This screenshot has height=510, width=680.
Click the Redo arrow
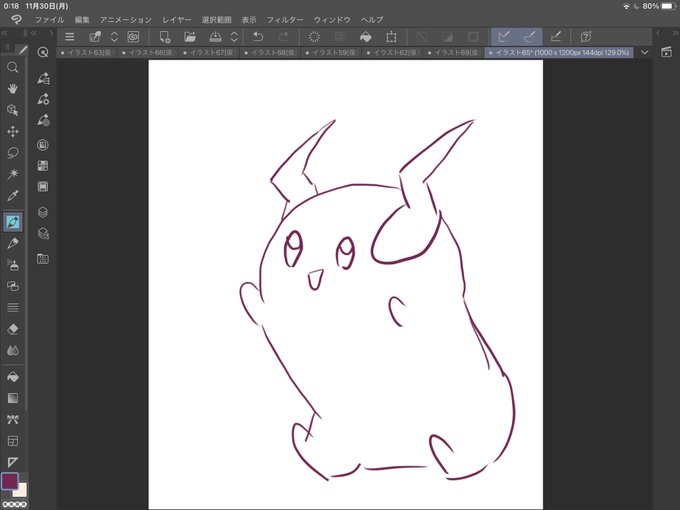click(283, 37)
